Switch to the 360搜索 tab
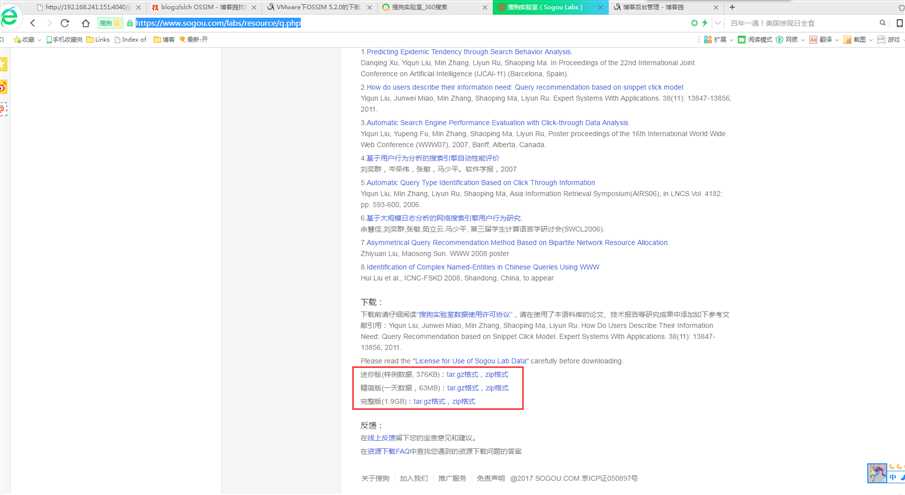This screenshot has width=905, height=495. coord(434,8)
